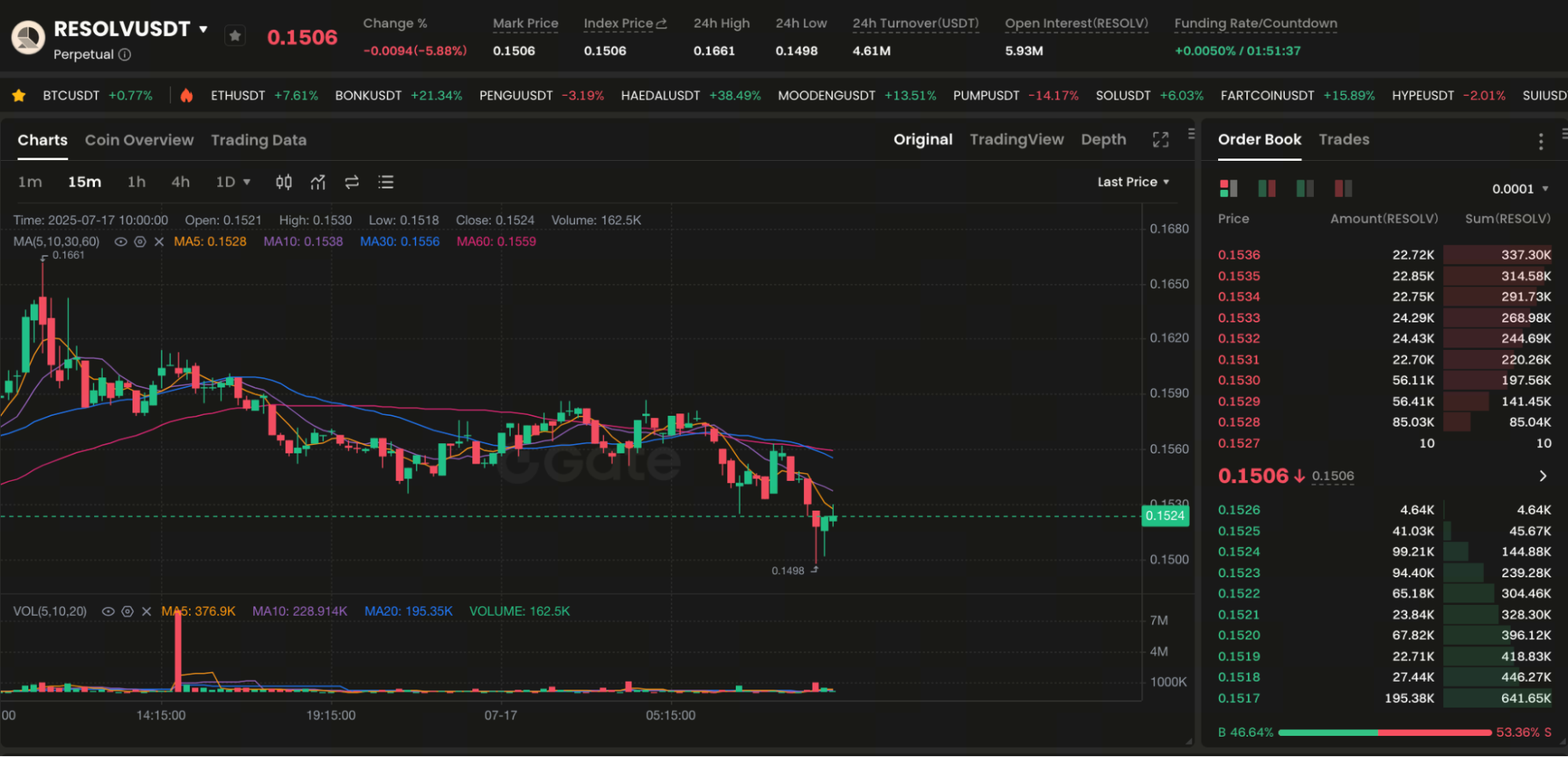The height and width of the screenshot is (757, 1568).
Task: Select ask price 0.1527 row
Action: coord(1384,443)
